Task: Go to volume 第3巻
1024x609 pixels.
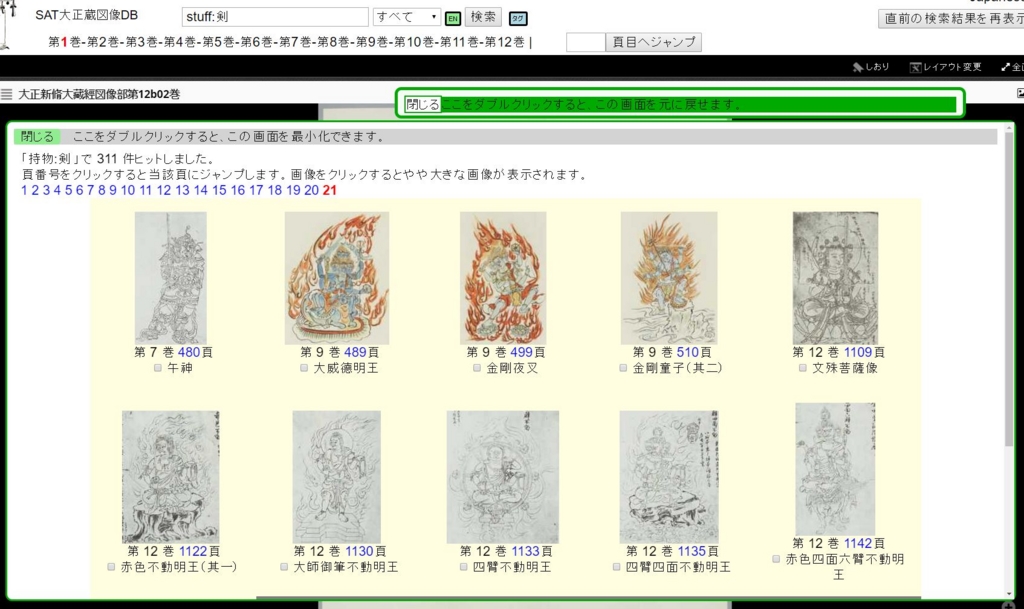Action: [x=142, y=42]
